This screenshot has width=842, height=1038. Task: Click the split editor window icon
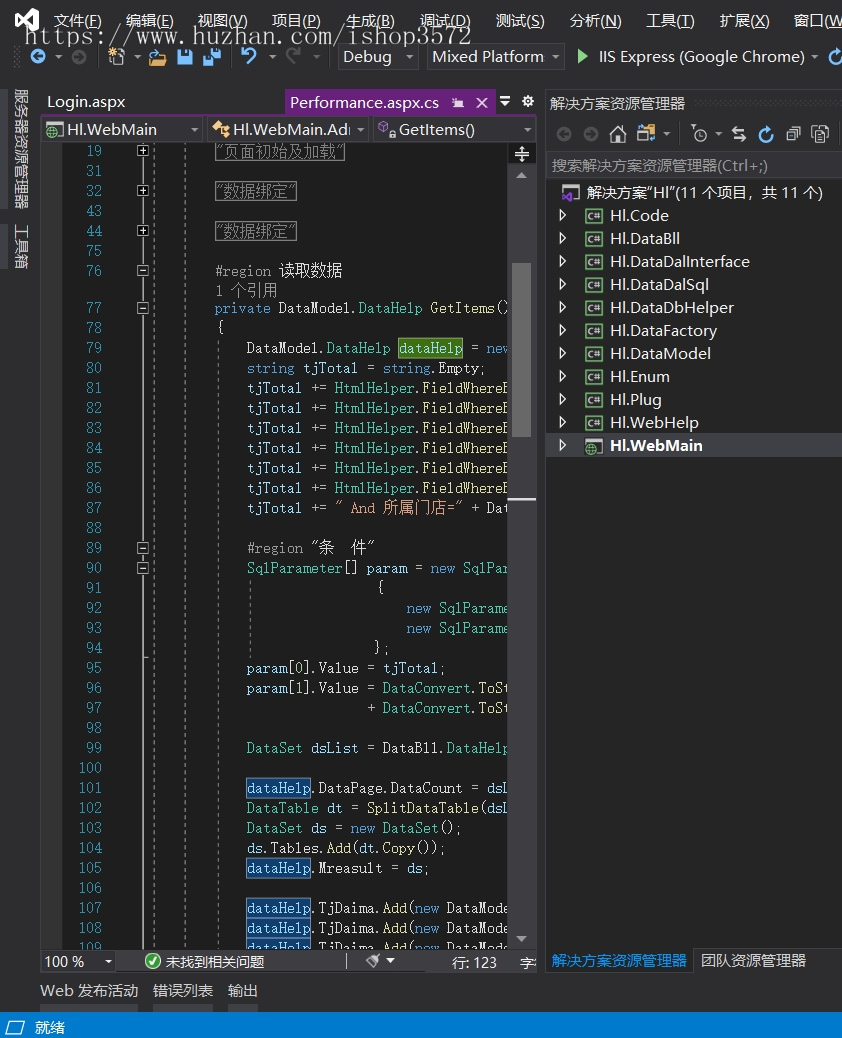click(x=522, y=154)
